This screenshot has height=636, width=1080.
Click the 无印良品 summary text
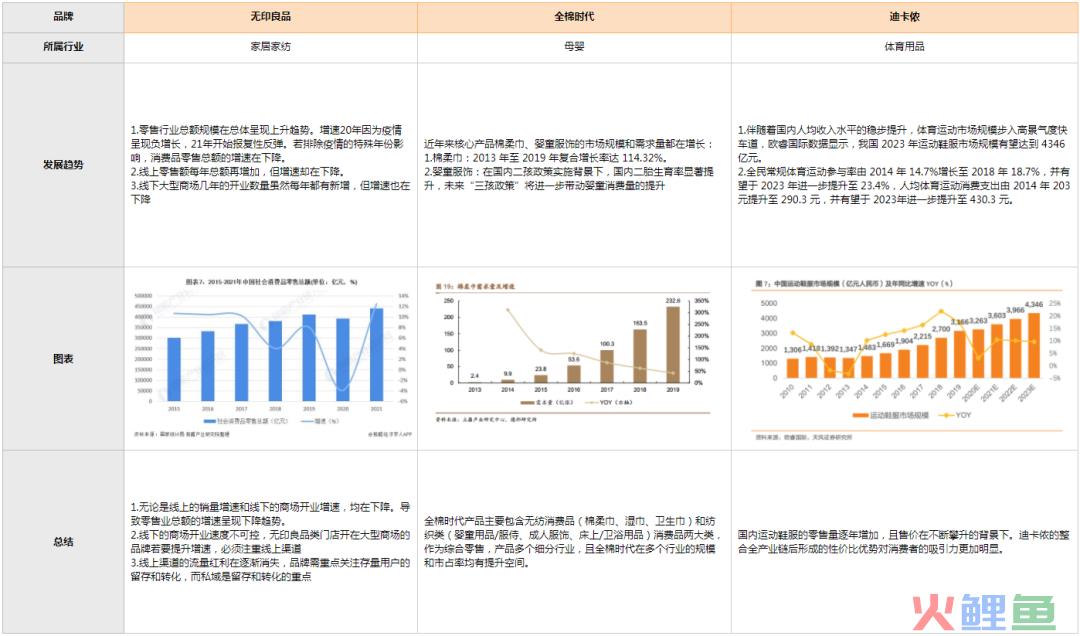click(271, 542)
